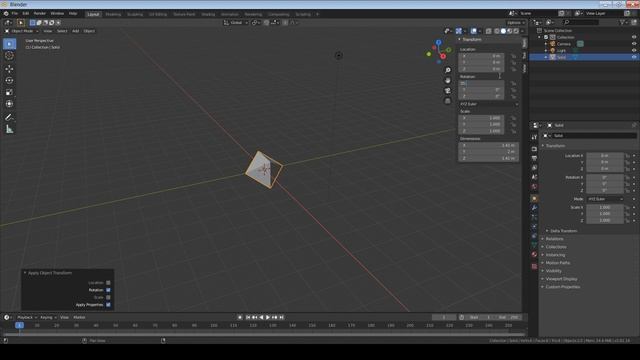Open XYZ Euler dropdown in sidebar
This screenshot has height=360, width=640.
click(489, 104)
